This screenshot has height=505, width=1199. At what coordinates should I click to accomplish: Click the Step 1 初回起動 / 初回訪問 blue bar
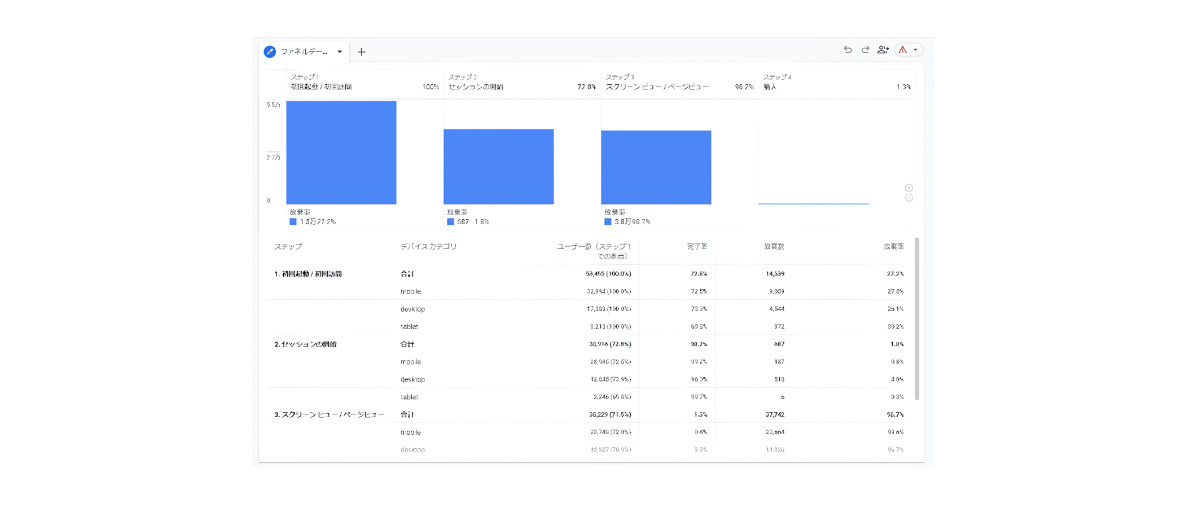[x=341, y=152]
